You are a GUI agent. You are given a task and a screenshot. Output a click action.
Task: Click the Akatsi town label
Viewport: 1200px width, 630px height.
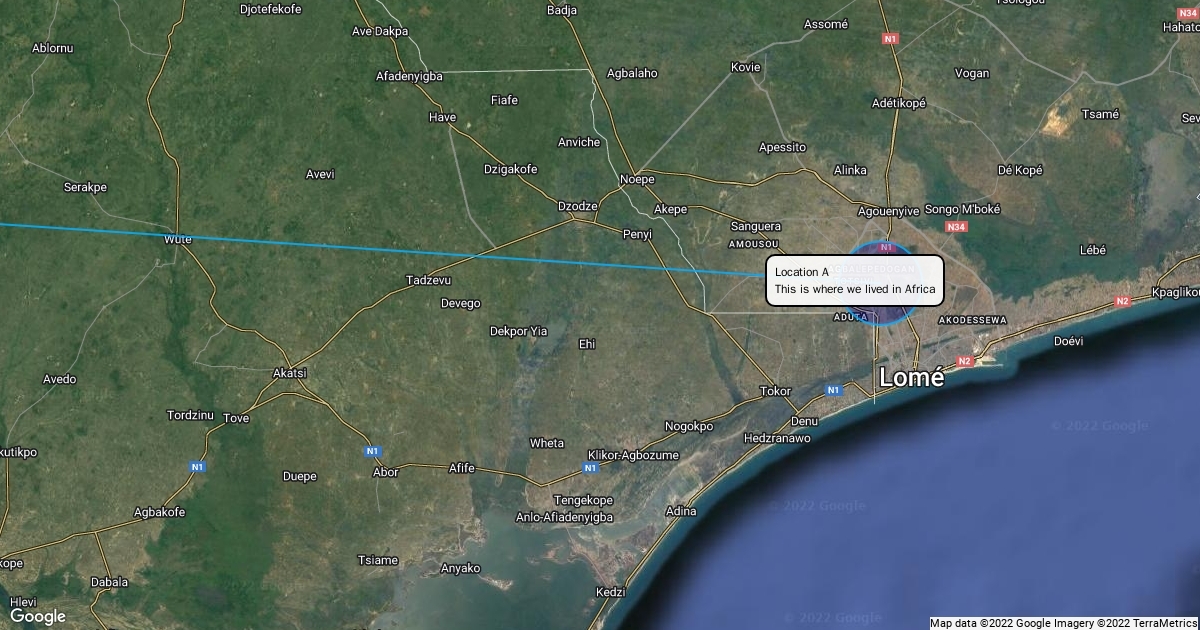point(290,373)
